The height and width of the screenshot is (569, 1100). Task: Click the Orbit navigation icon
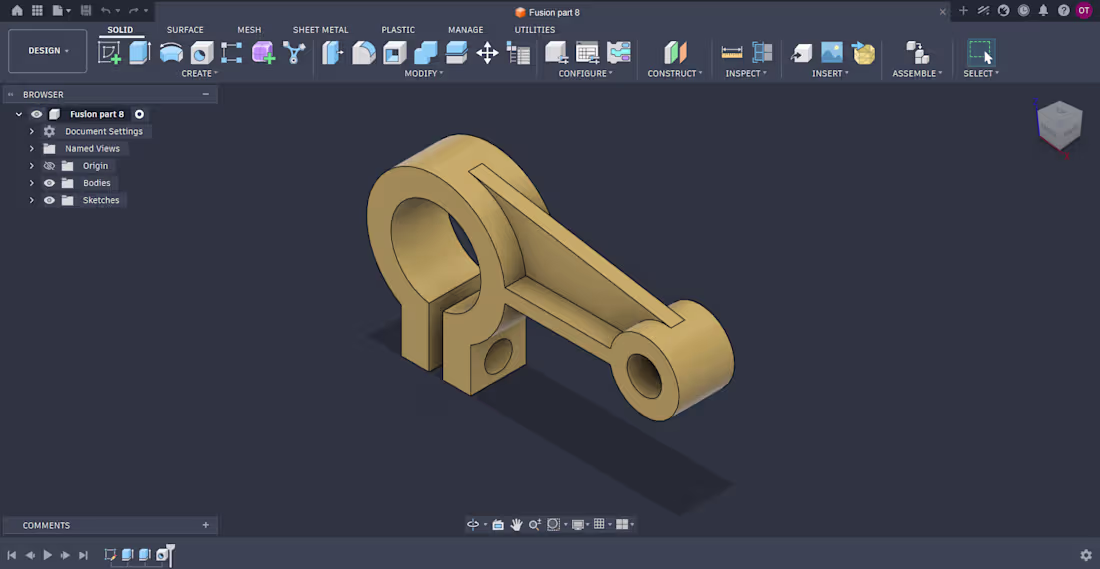(x=473, y=524)
